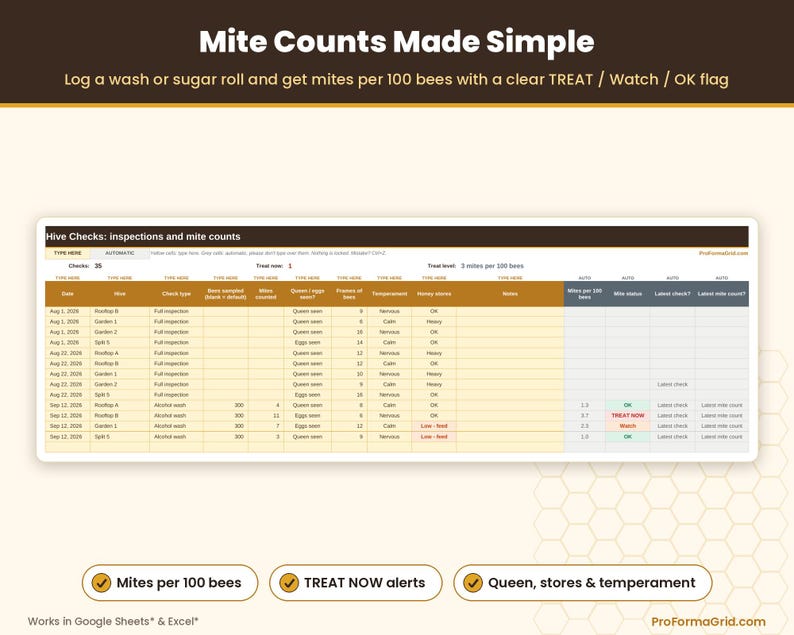Click the Queen / eggs seen? column header
Image resolution: width=794 pixels, height=635 pixels.
(307, 294)
